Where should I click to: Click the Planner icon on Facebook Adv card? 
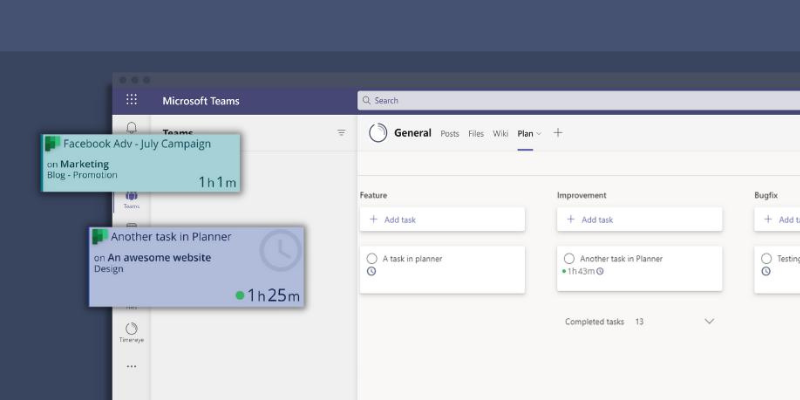(53, 144)
